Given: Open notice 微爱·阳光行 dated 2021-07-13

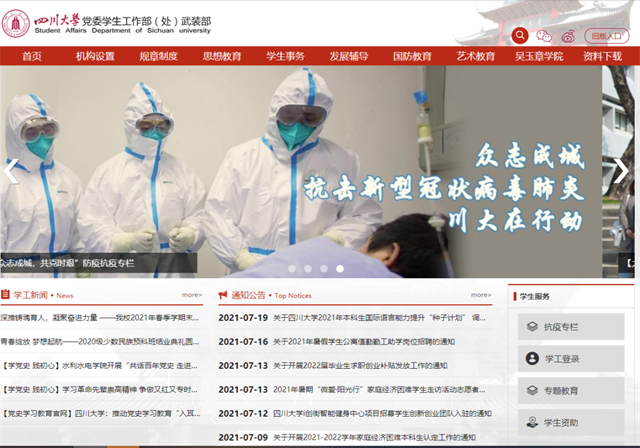Looking at the screenshot, I should tap(379, 390).
